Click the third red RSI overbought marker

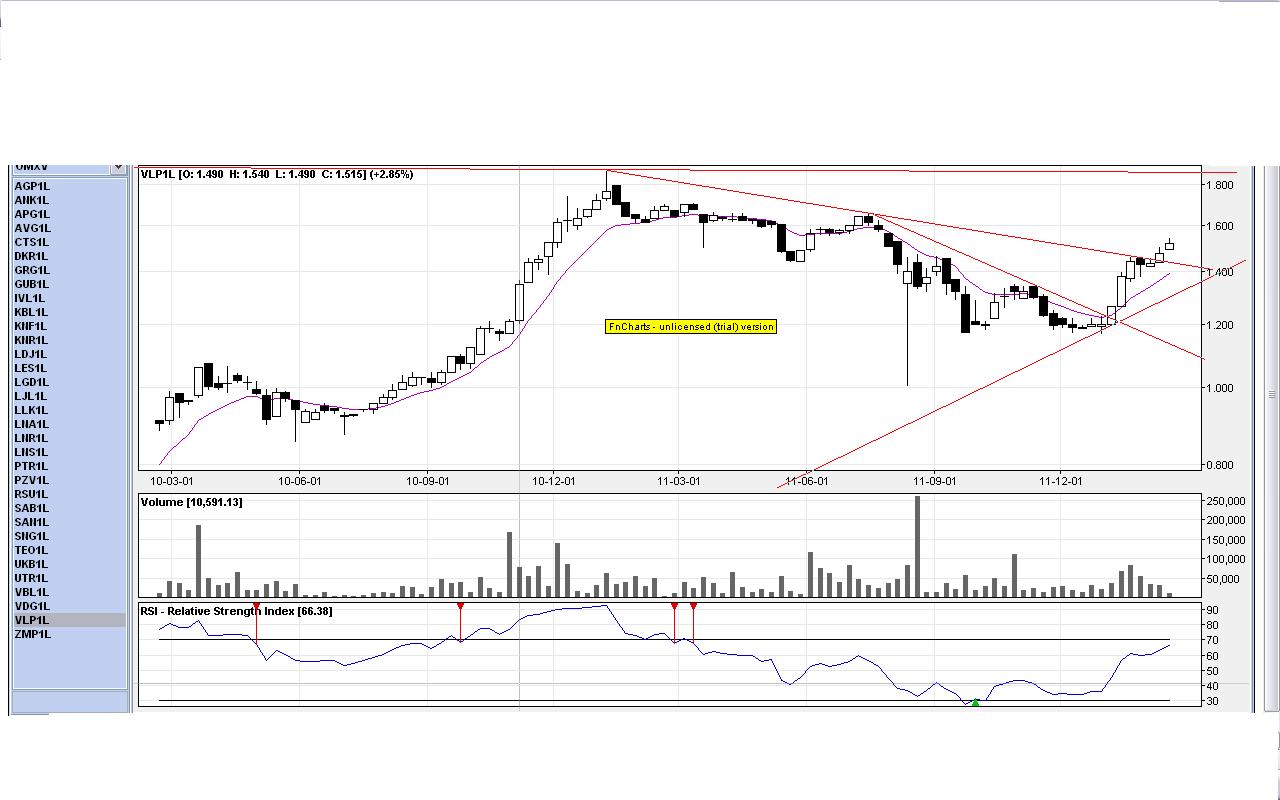pyautogui.click(x=675, y=607)
